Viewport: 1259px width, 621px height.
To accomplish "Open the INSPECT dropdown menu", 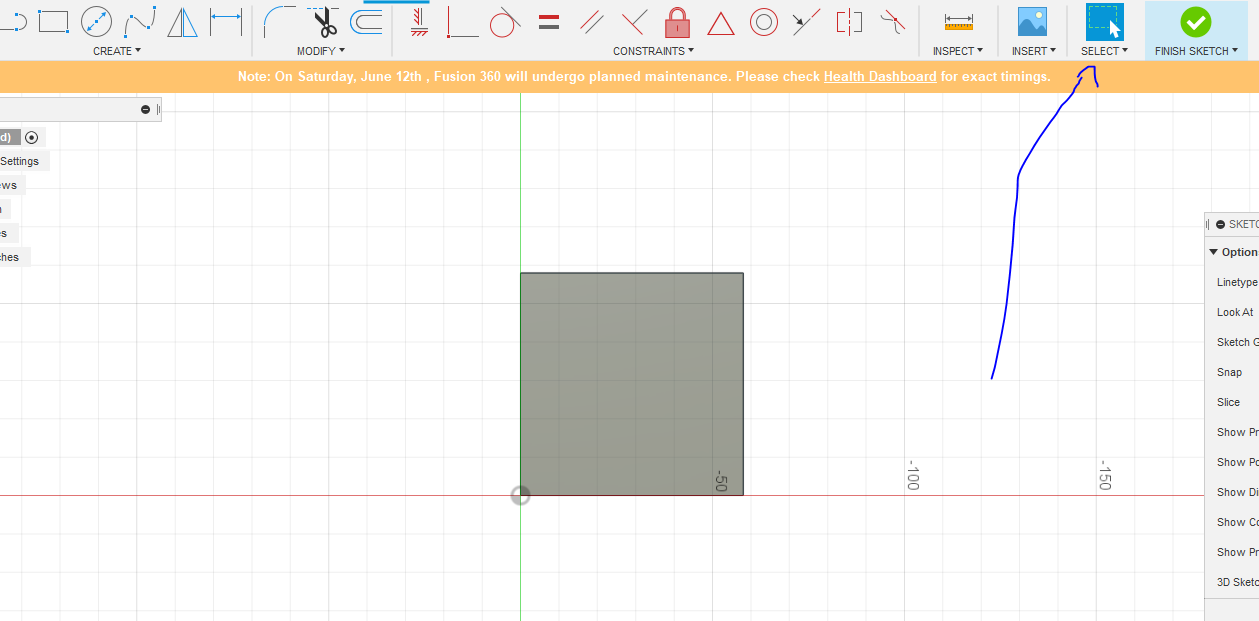I will pyautogui.click(x=958, y=51).
